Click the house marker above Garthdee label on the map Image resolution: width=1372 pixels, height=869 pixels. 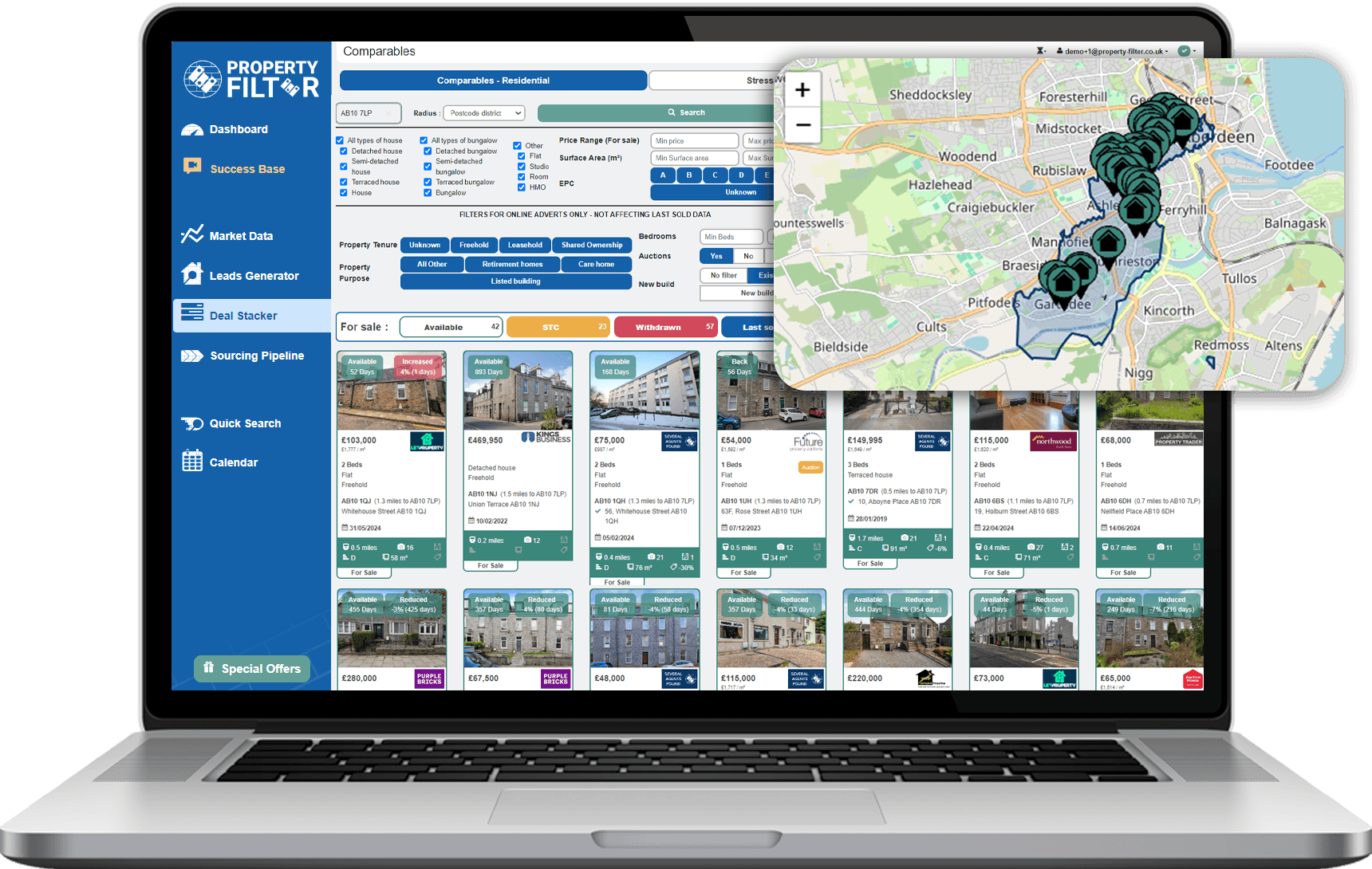click(1063, 281)
